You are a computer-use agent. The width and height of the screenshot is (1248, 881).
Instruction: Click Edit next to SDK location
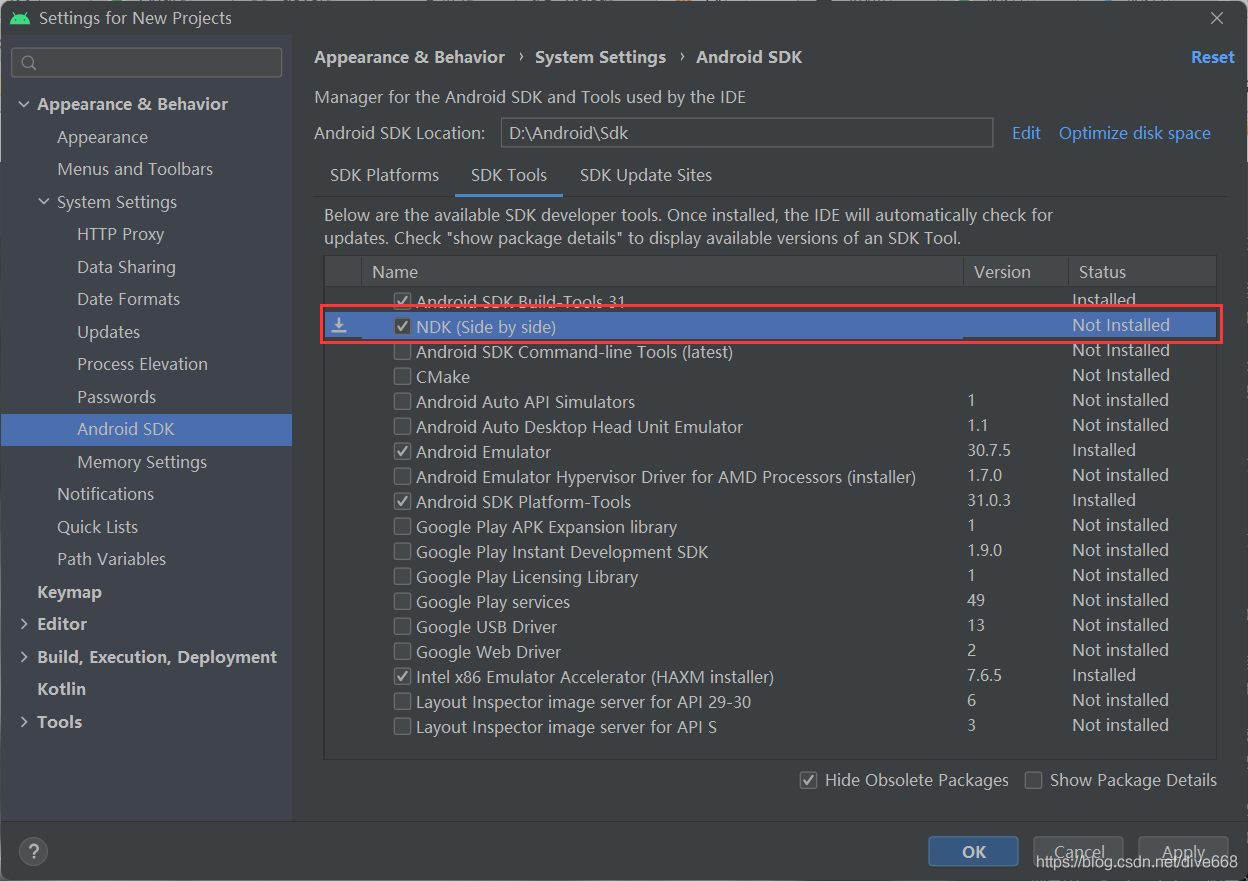coord(1026,133)
